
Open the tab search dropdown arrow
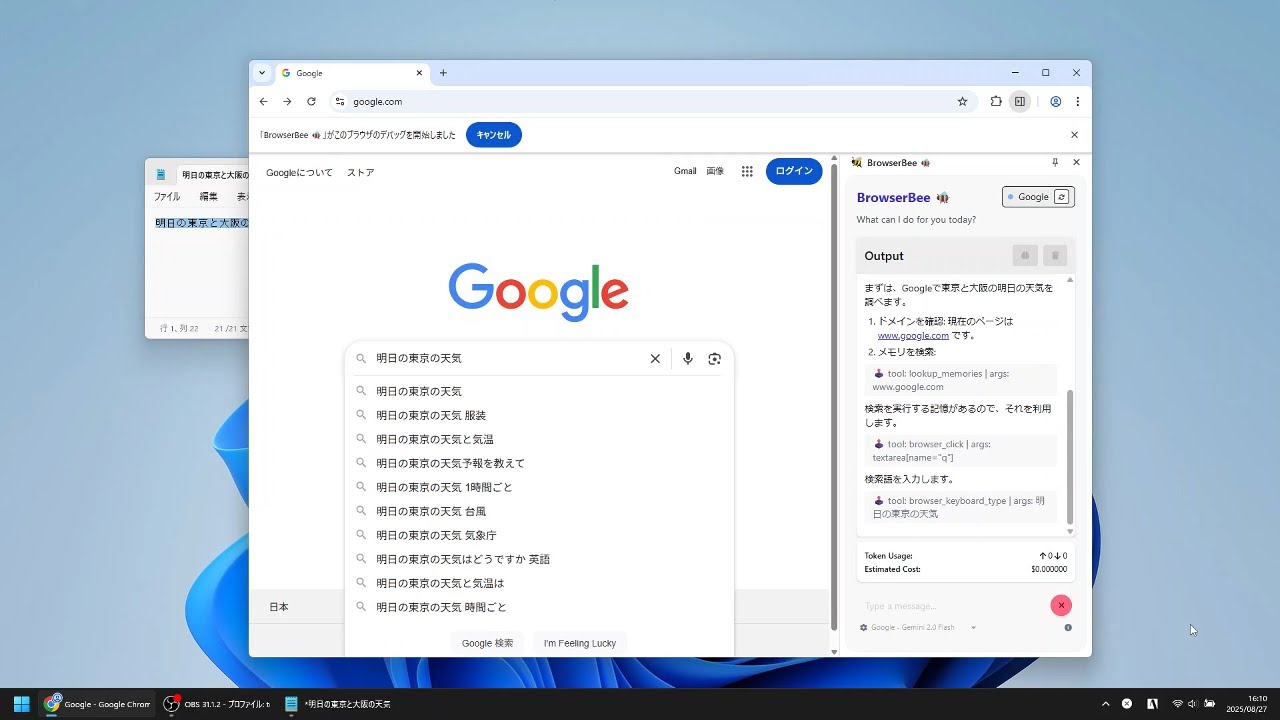[262, 73]
